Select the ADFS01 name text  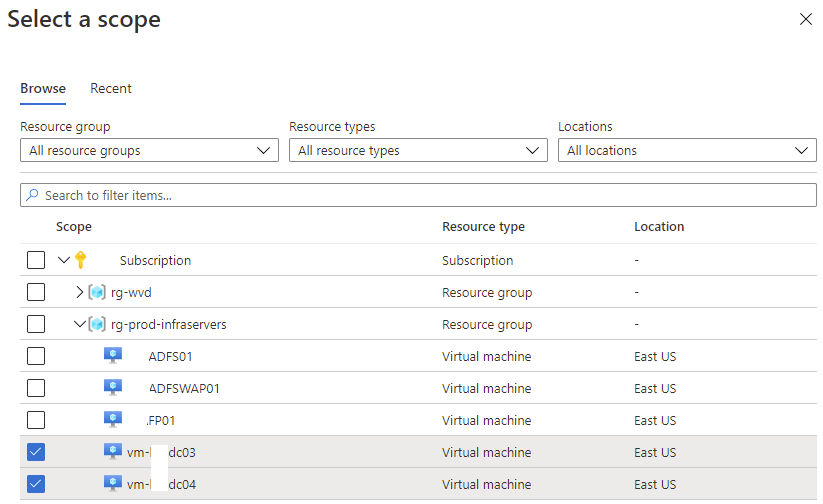[171, 356]
